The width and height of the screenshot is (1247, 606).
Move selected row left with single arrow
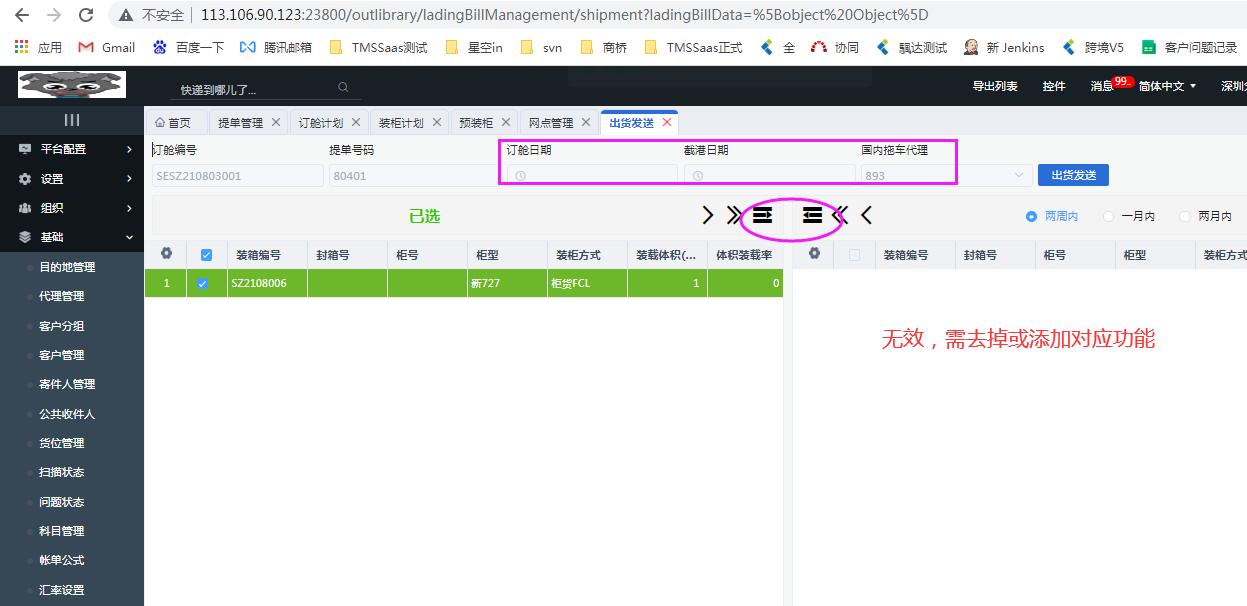pos(866,215)
